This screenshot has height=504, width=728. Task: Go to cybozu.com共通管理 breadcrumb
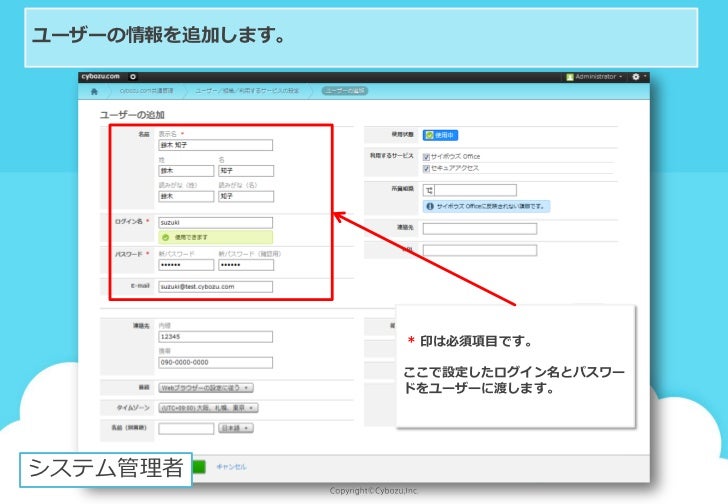pyautogui.click(x=146, y=91)
